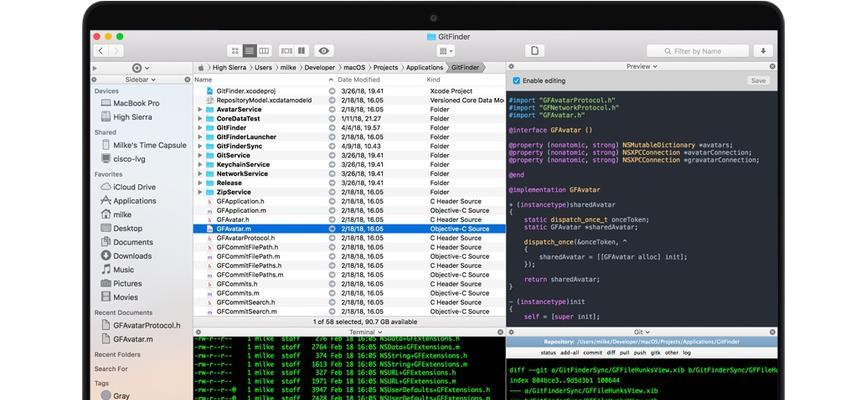Go forward with the right arrow button
This screenshot has width=866, height=400.
pyautogui.click(x=115, y=51)
